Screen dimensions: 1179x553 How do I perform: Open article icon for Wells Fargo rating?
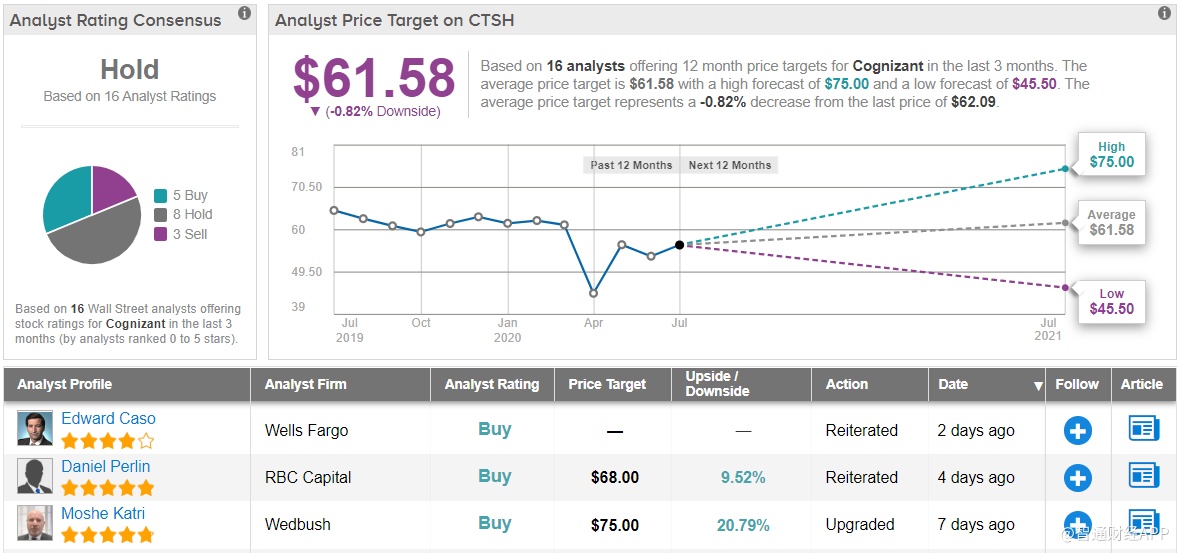click(x=1143, y=429)
